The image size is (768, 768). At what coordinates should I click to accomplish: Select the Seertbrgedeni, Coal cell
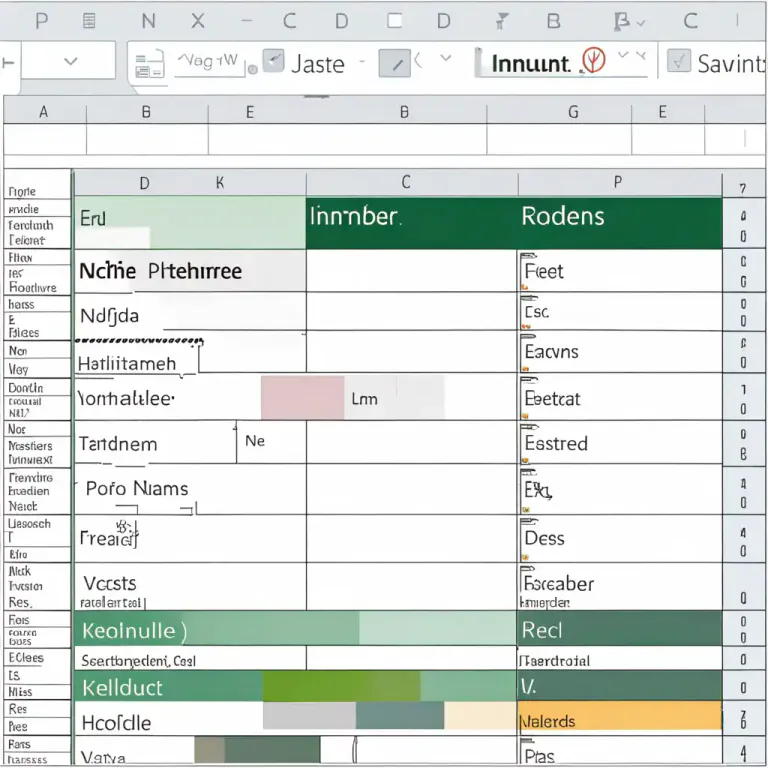(190, 659)
